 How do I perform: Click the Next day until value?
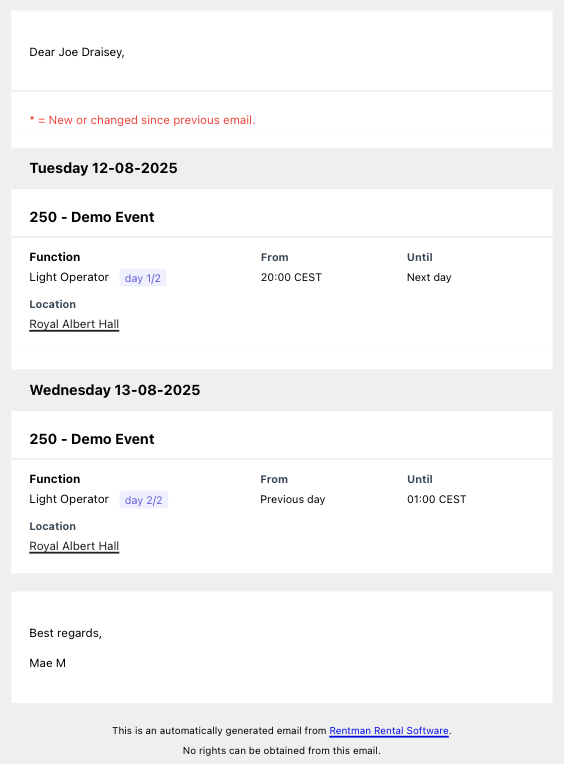[429, 277]
